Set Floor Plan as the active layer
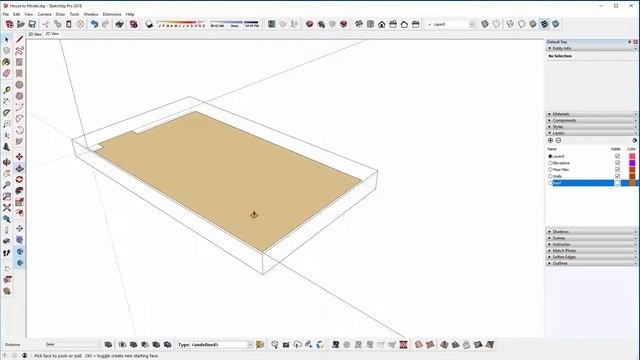640x360 pixels. point(550,169)
